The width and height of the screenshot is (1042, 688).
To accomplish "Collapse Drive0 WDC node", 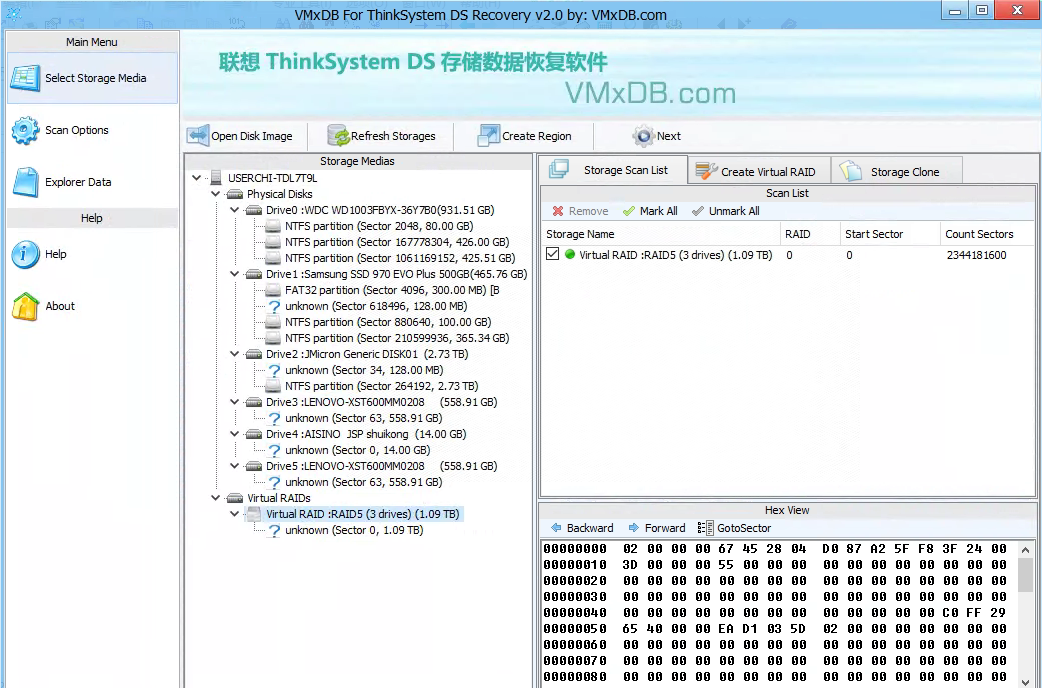I will (x=235, y=210).
